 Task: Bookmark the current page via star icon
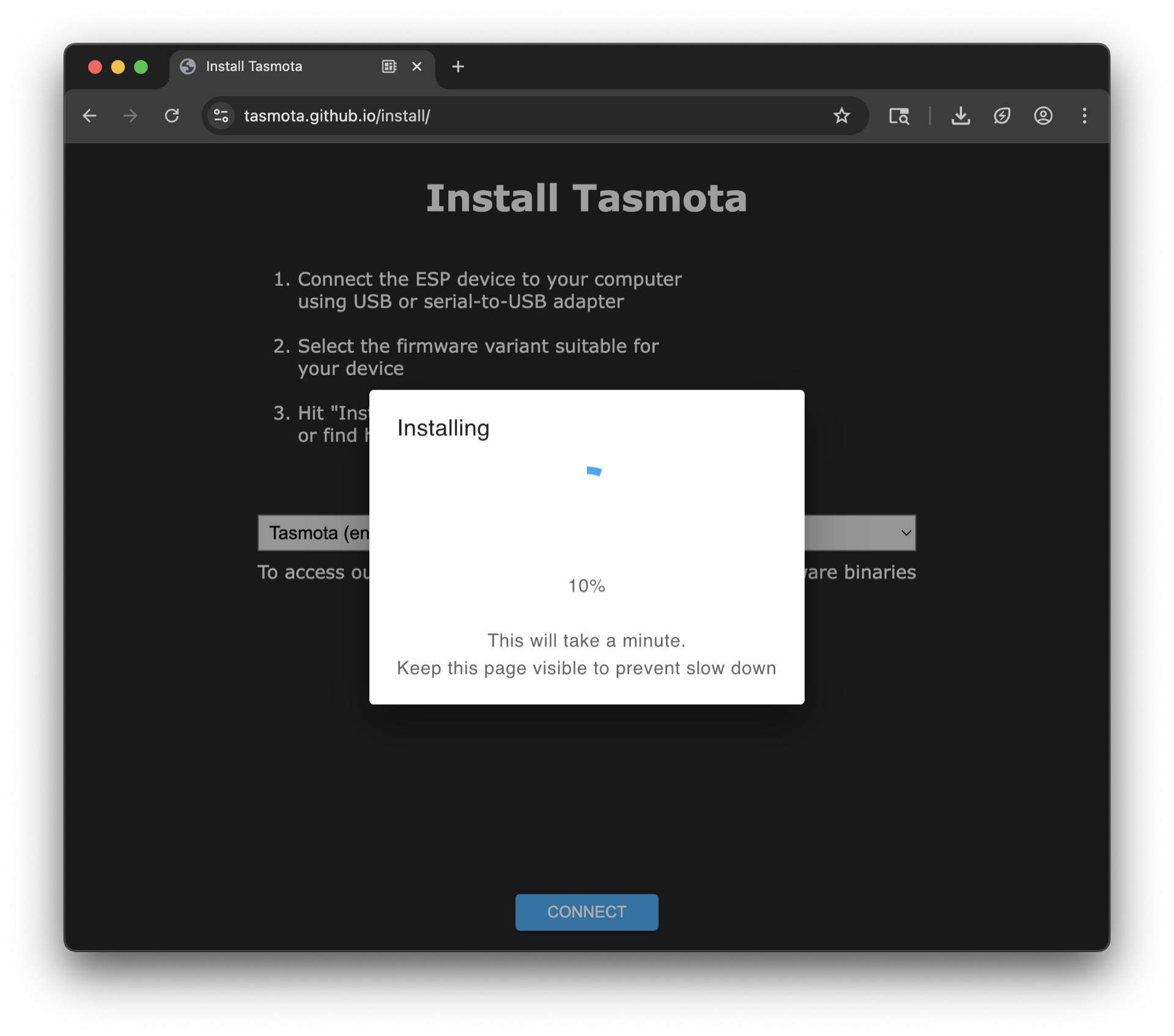(842, 116)
